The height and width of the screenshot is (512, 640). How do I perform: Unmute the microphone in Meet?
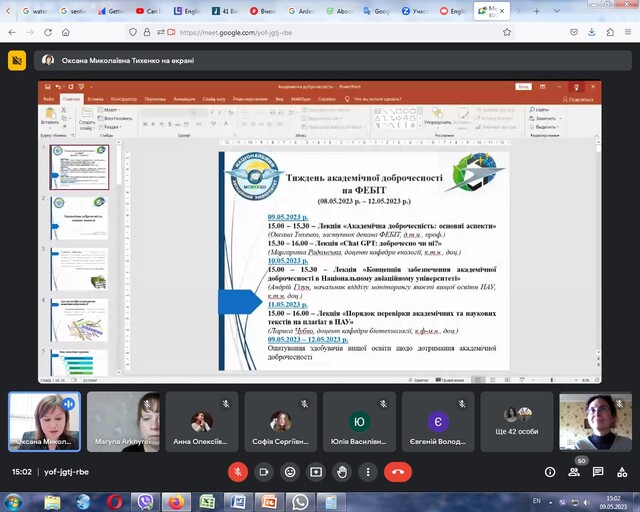point(238,471)
